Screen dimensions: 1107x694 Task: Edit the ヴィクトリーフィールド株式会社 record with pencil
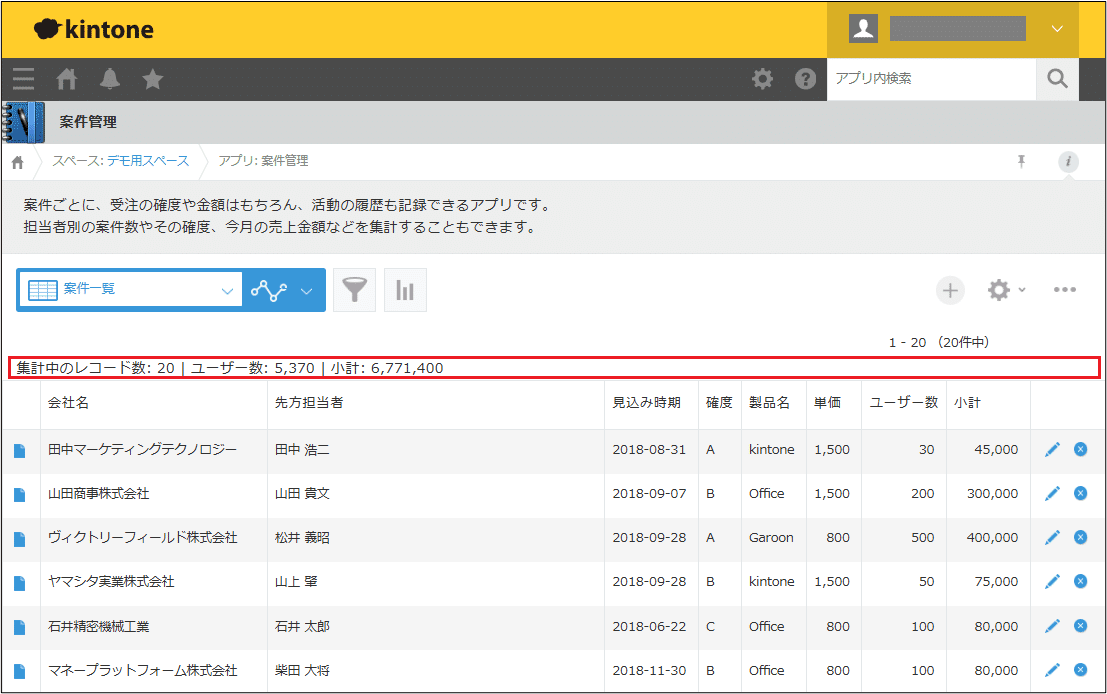(1052, 538)
